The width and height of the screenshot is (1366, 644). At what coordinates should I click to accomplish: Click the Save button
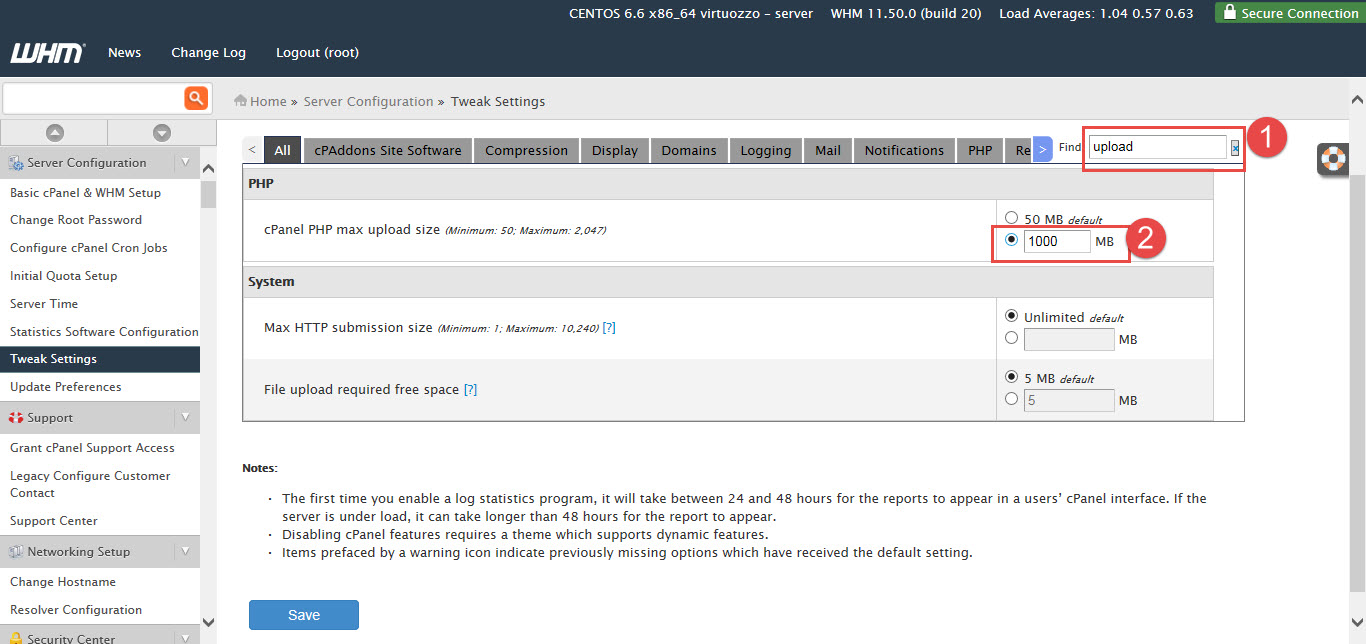click(x=303, y=615)
